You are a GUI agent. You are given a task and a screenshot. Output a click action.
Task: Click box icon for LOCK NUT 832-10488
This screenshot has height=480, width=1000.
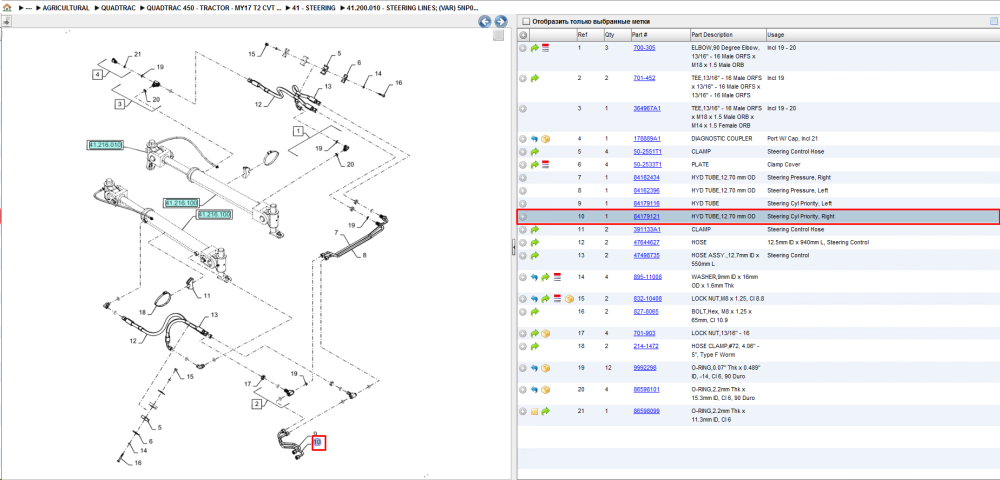(x=568, y=298)
